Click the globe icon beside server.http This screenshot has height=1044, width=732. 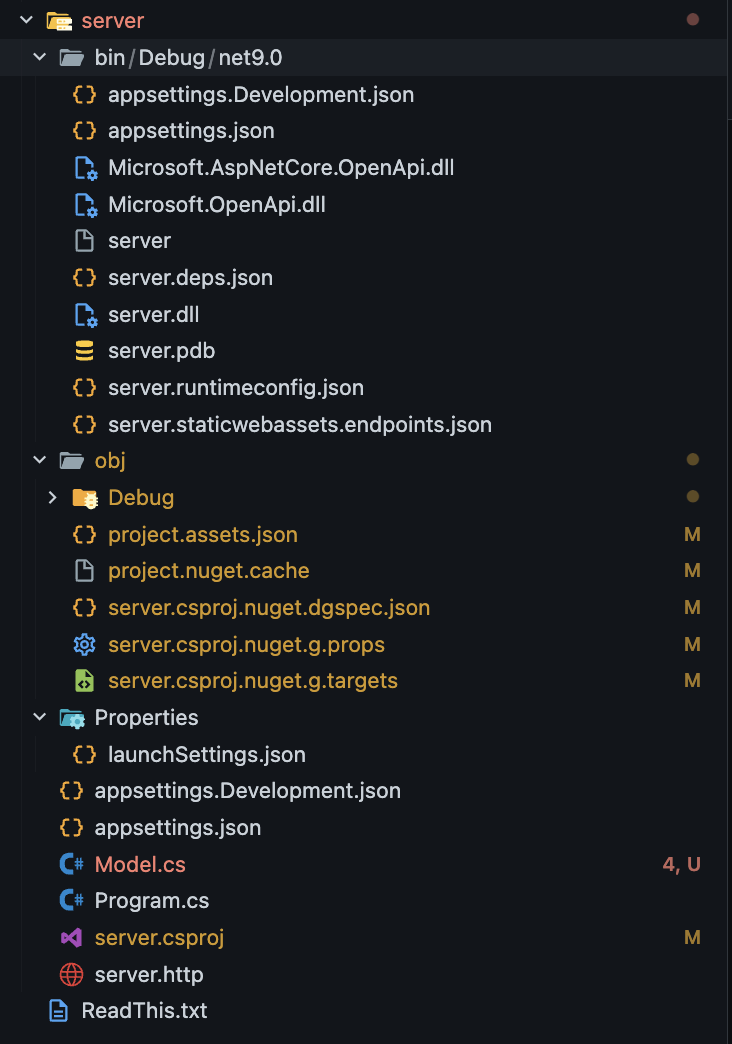tap(71, 974)
